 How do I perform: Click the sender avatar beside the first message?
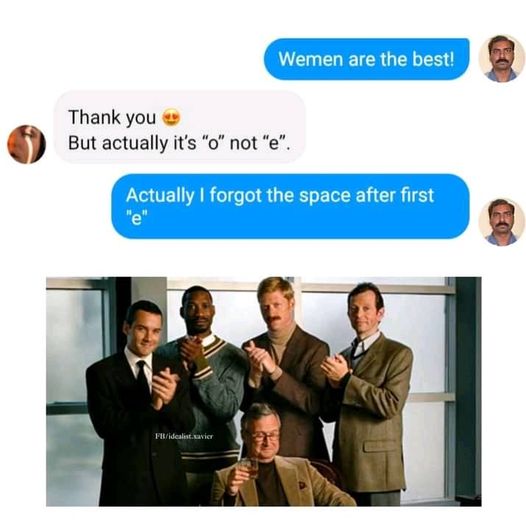[501, 58]
